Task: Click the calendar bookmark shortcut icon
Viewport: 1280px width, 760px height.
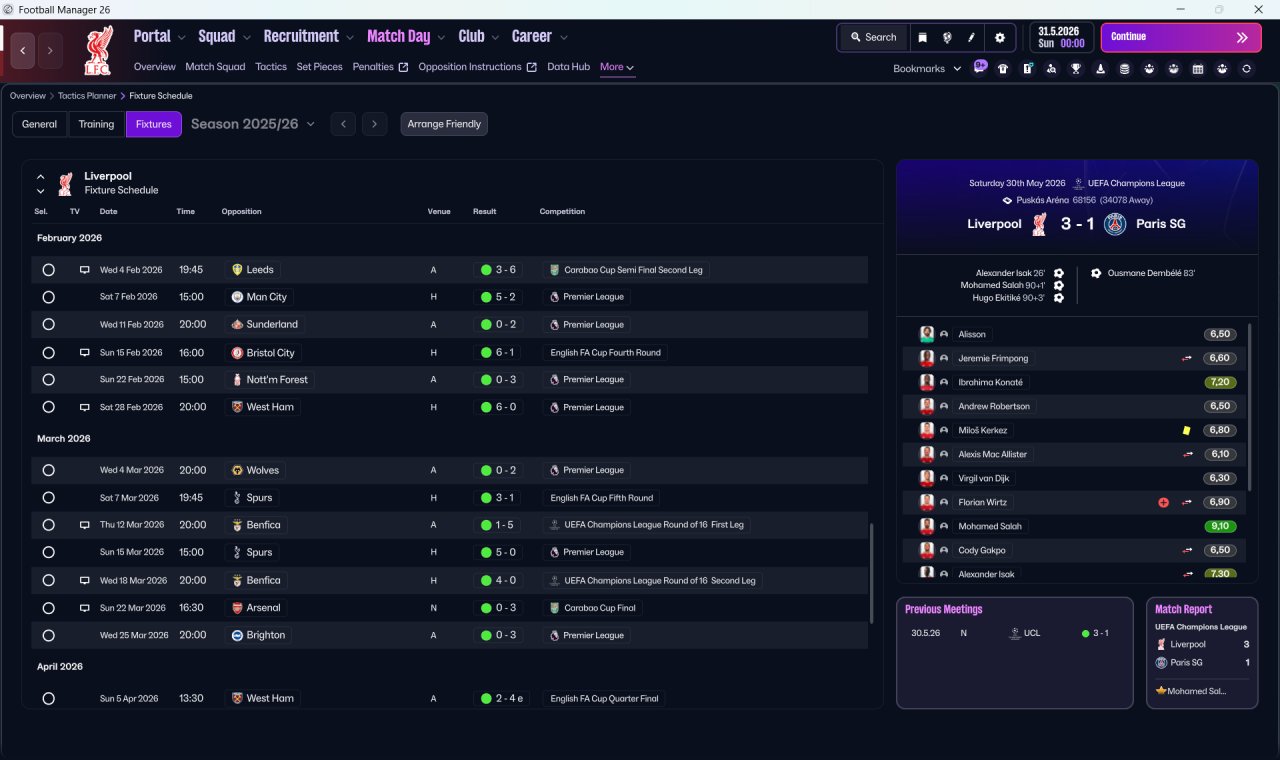Action: 1198,69
